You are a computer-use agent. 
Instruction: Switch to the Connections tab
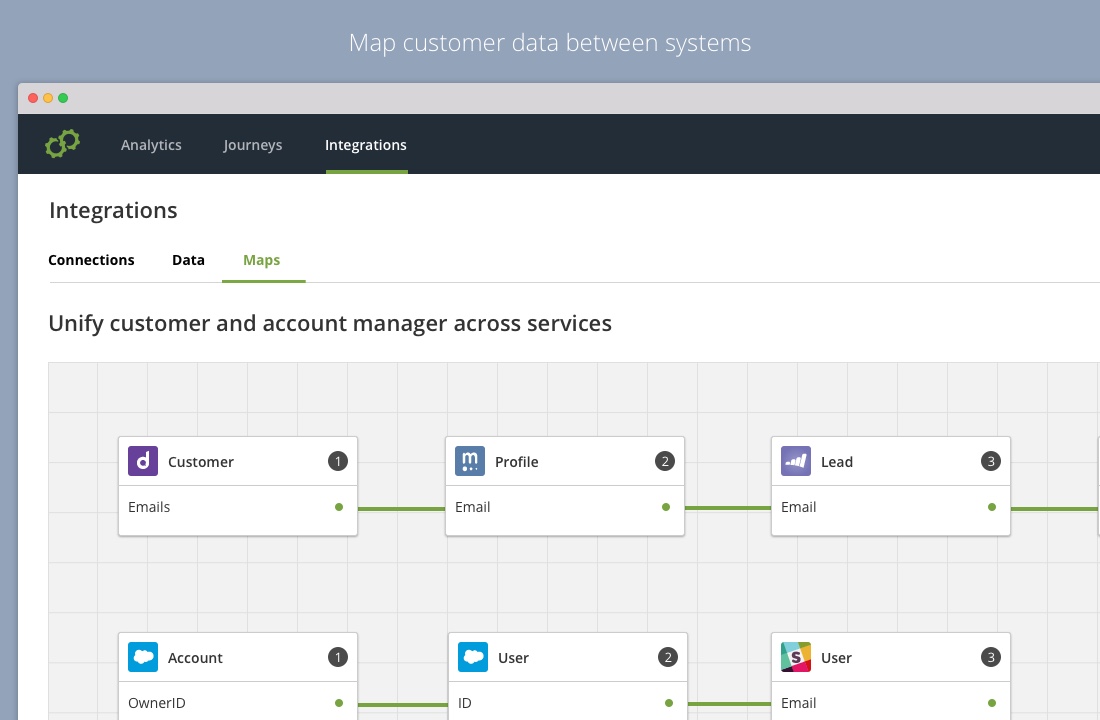coord(91,259)
